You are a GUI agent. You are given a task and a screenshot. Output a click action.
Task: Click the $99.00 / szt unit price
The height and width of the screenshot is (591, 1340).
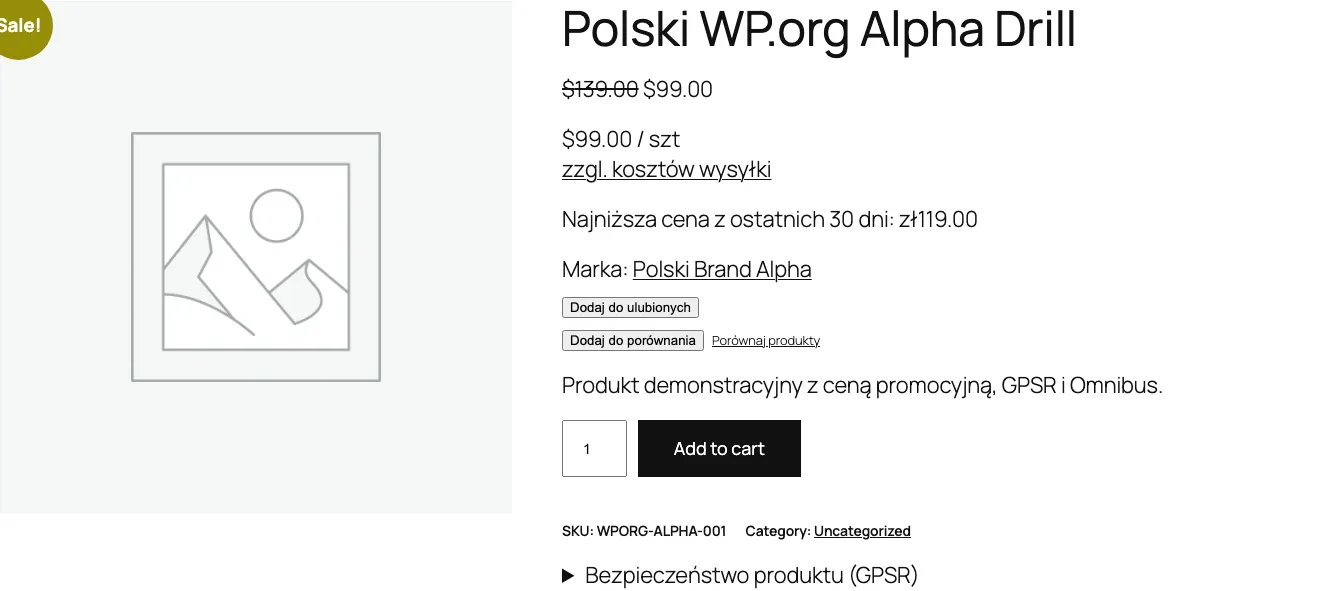(x=620, y=139)
